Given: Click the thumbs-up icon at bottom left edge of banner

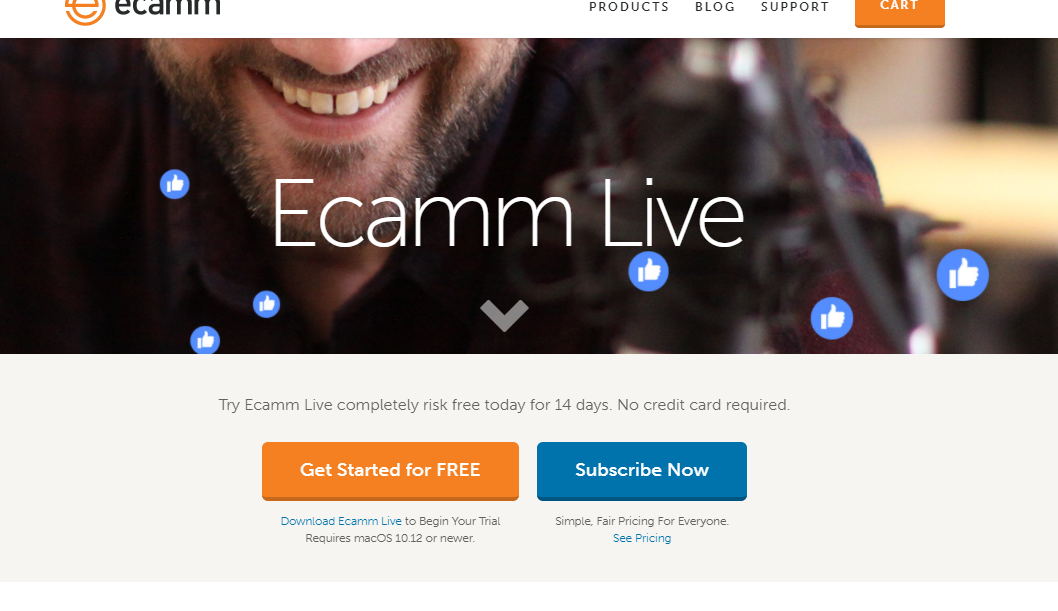Looking at the screenshot, I should (x=205, y=341).
